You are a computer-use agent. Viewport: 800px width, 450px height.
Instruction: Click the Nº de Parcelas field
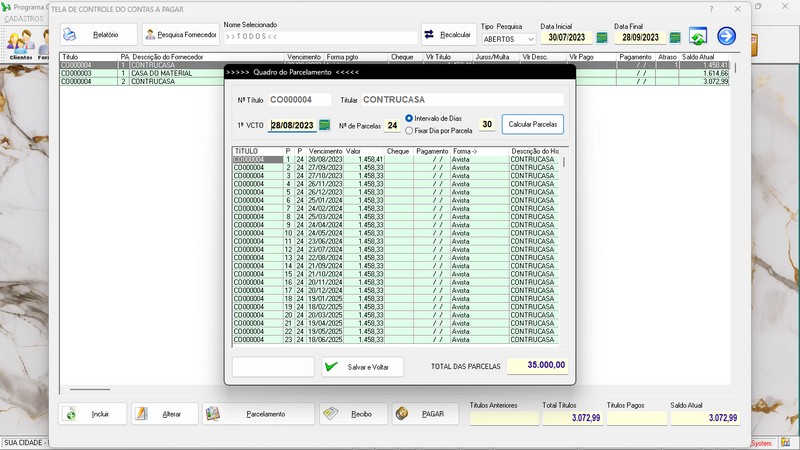(x=392, y=125)
